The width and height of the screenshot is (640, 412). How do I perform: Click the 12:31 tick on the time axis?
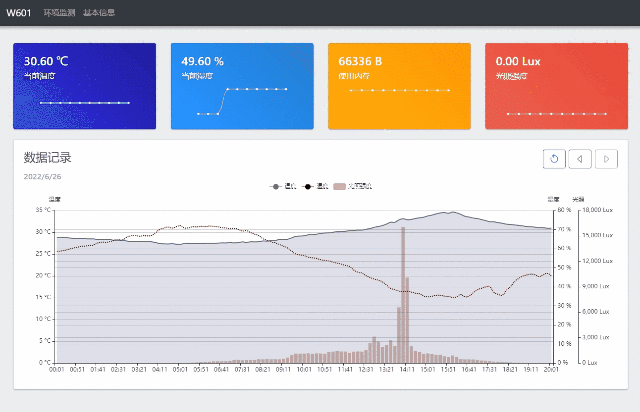pos(365,369)
